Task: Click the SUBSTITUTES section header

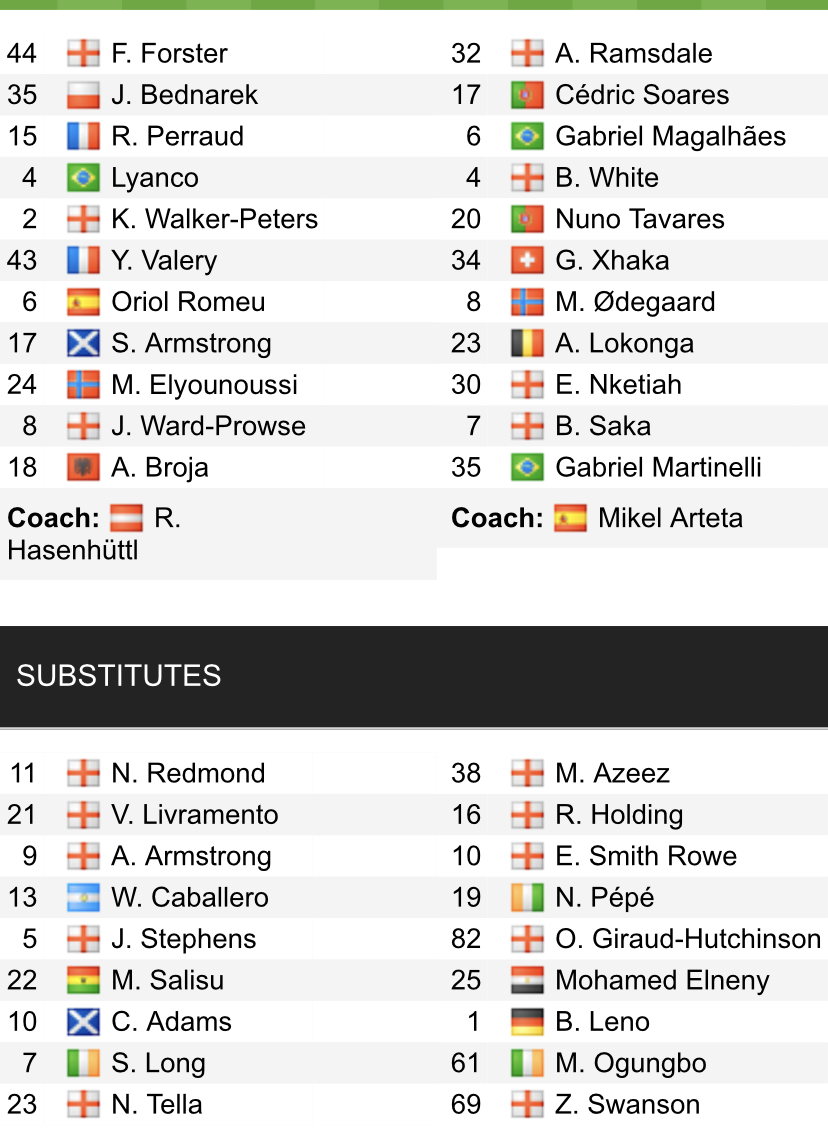Action: pos(118,676)
